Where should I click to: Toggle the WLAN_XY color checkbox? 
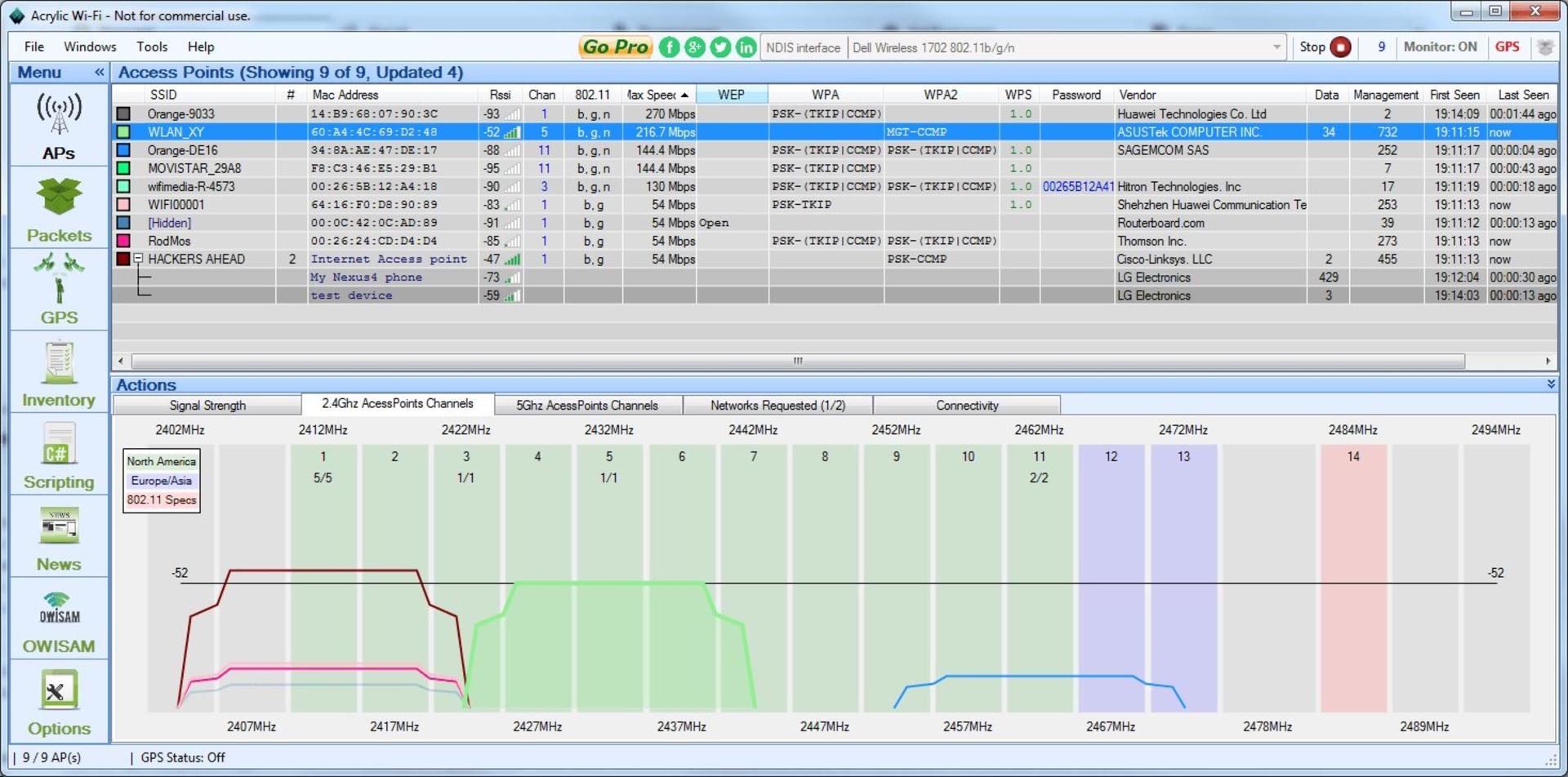[123, 132]
